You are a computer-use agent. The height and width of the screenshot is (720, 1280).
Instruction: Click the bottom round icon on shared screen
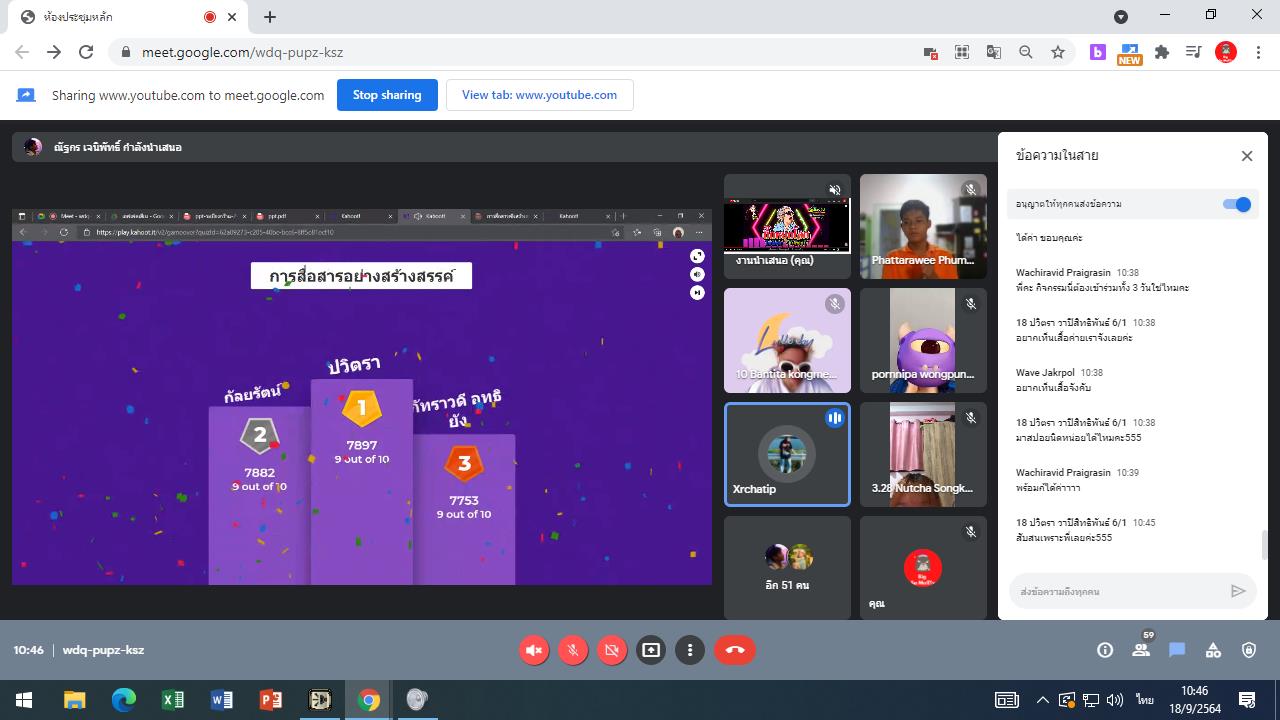click(697, 293)
